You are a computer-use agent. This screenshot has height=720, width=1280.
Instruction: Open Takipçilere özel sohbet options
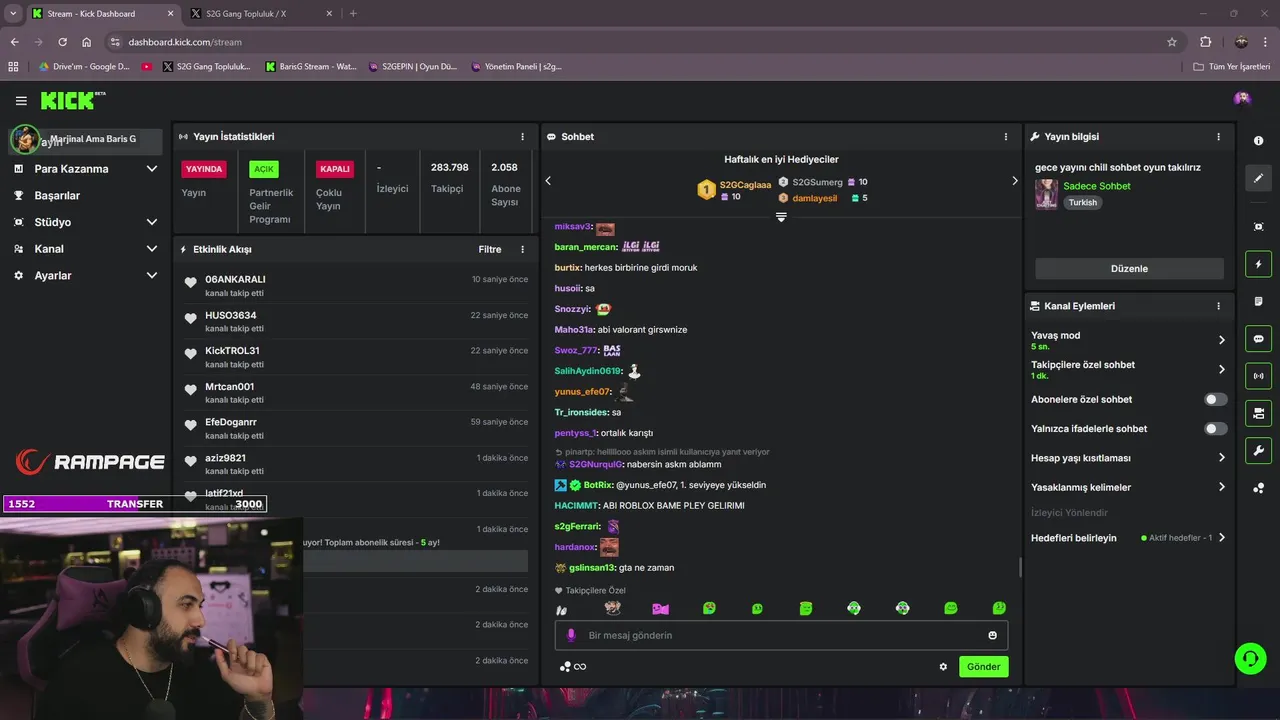click(x=1128, y=369)
